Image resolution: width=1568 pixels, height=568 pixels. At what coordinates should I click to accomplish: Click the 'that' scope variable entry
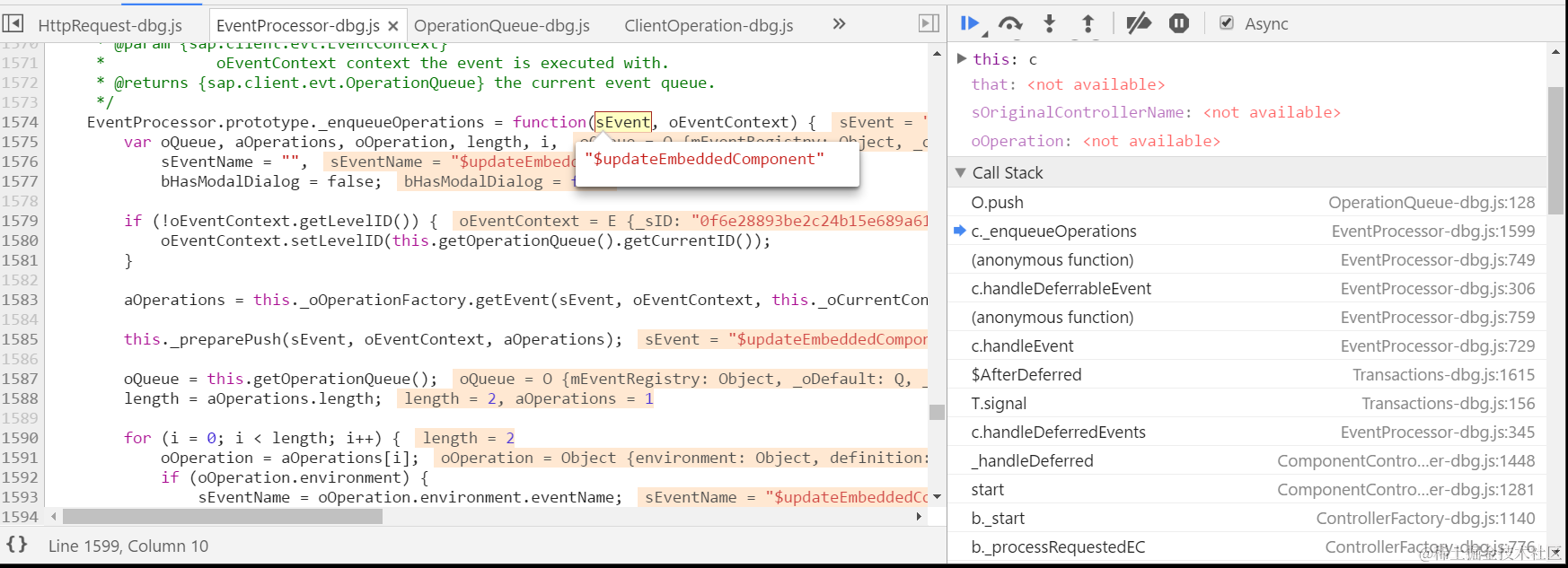click(x=1068, y=84)
